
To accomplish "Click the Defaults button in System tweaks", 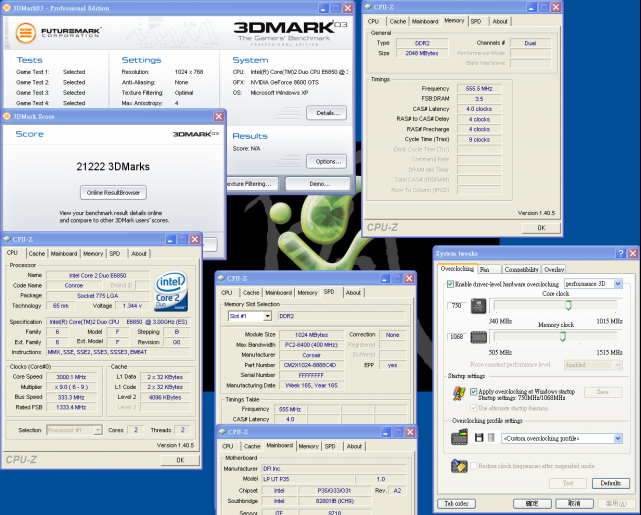I will click(x=610, y=483).
